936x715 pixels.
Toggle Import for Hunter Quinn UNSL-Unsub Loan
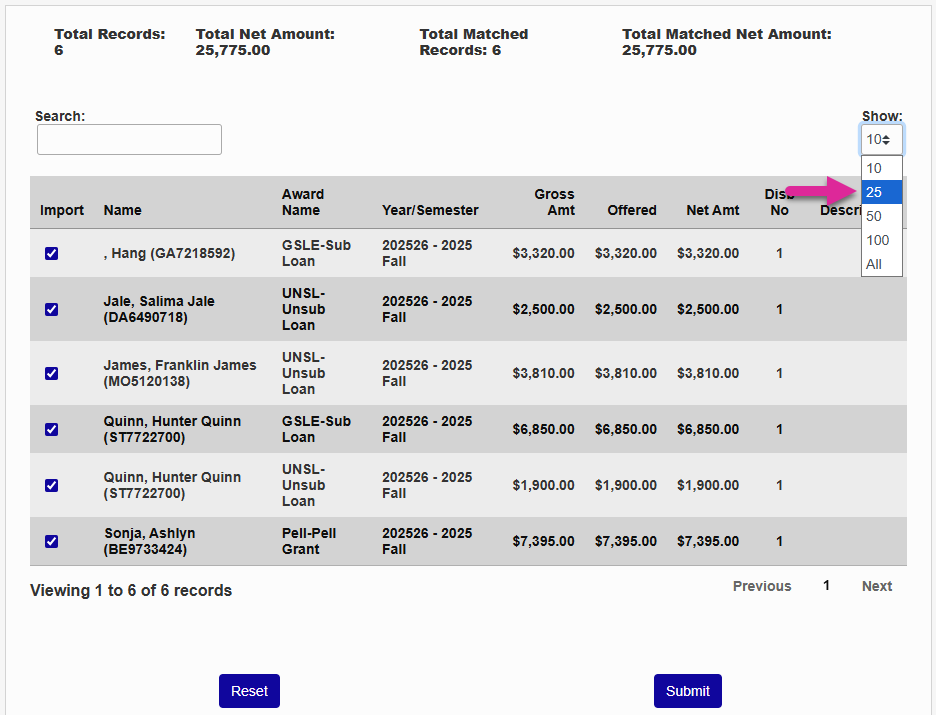51,486
